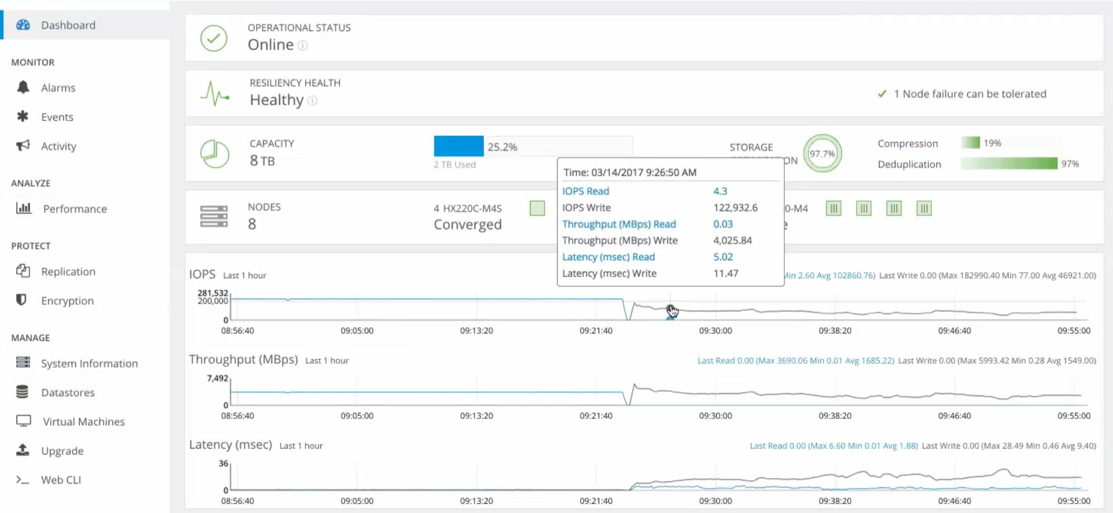Viewport: 1113px width, 513px height.
Task: Click the Events asterisk icon
Action: click(x=23, y=117)
